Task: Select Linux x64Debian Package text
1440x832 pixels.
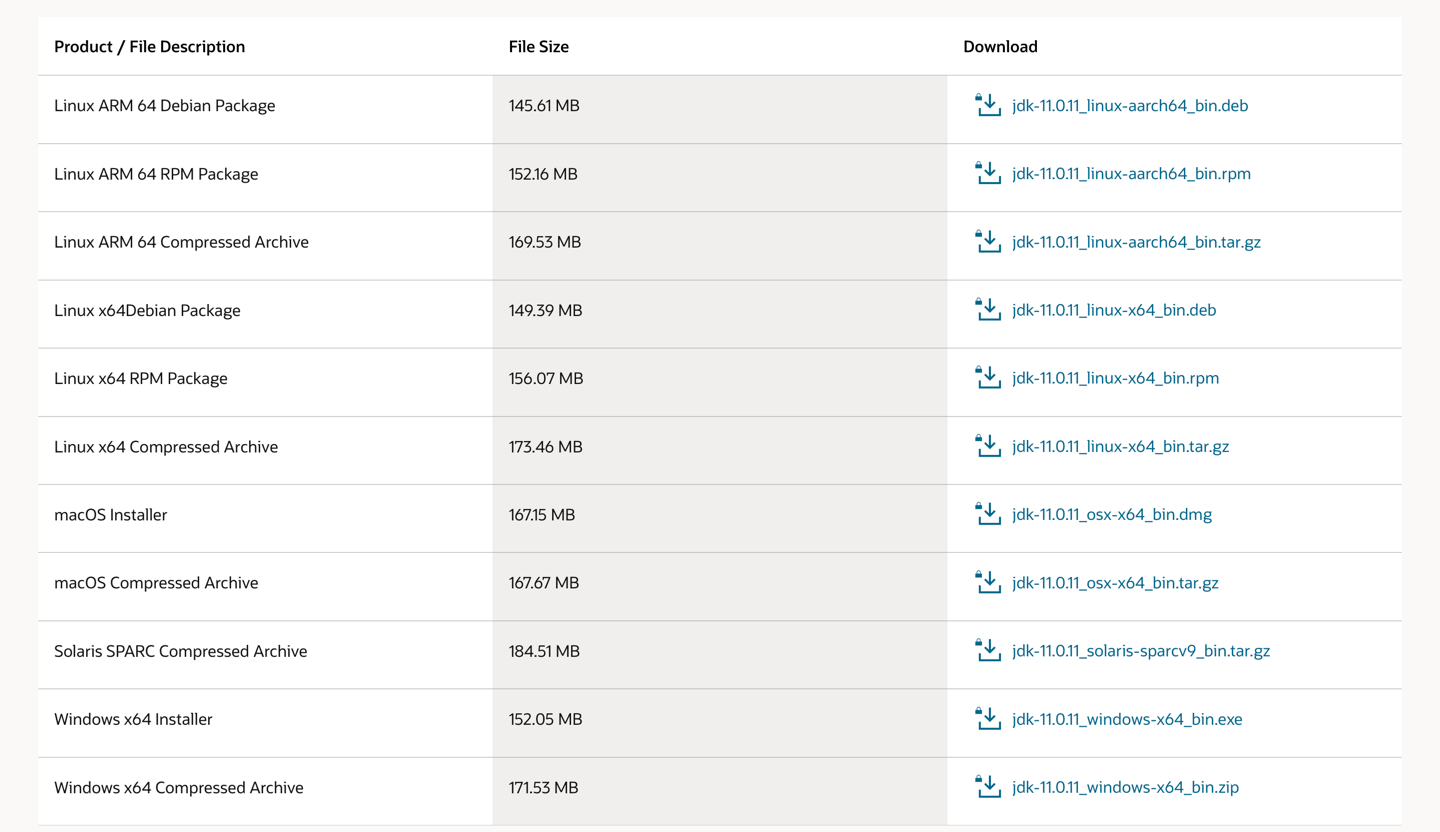Action: click(147, 310)
